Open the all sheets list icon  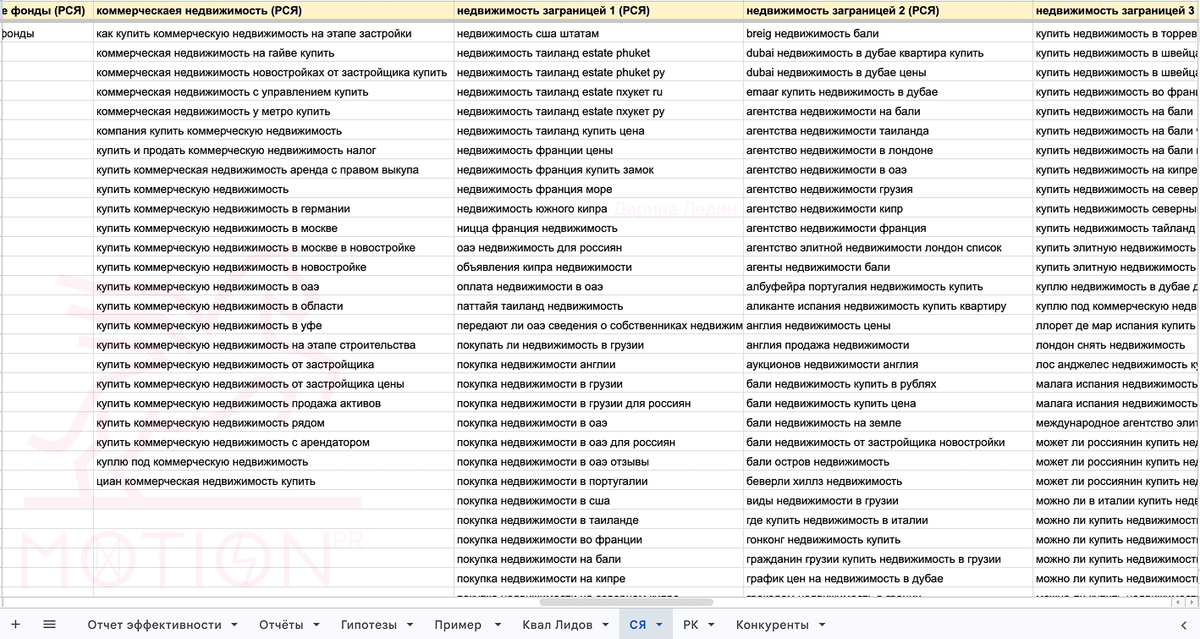point(49,624)
